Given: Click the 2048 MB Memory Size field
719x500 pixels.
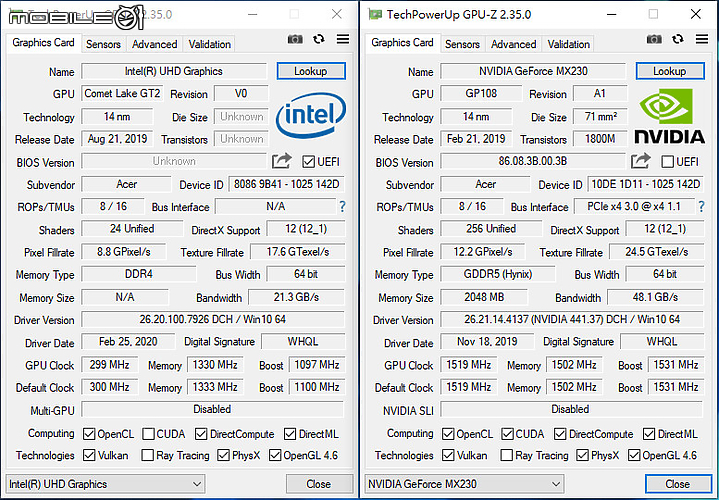Looking at the screenshot, I should point(484,297).
